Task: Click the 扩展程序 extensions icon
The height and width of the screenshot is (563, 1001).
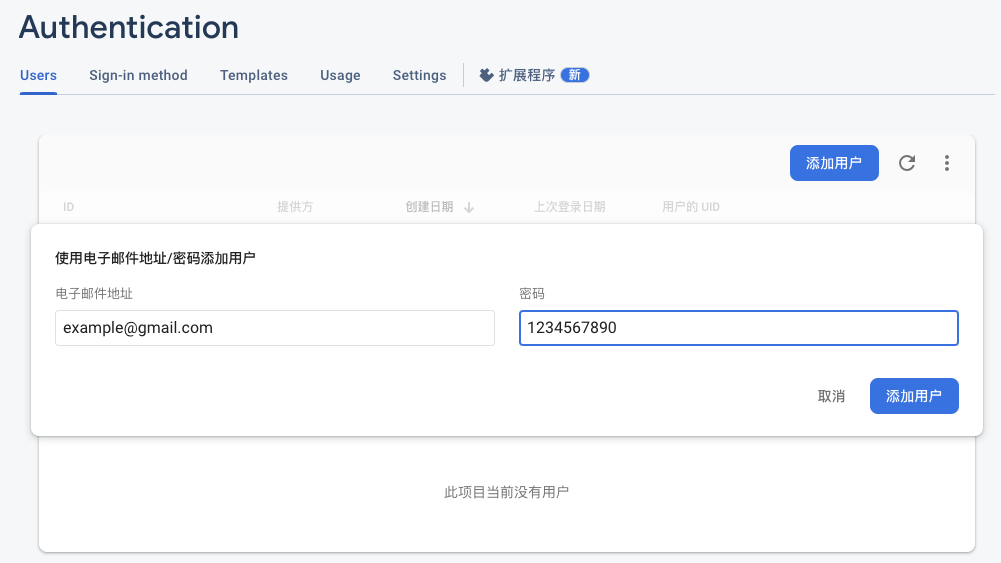Action: tap(486, 75)
